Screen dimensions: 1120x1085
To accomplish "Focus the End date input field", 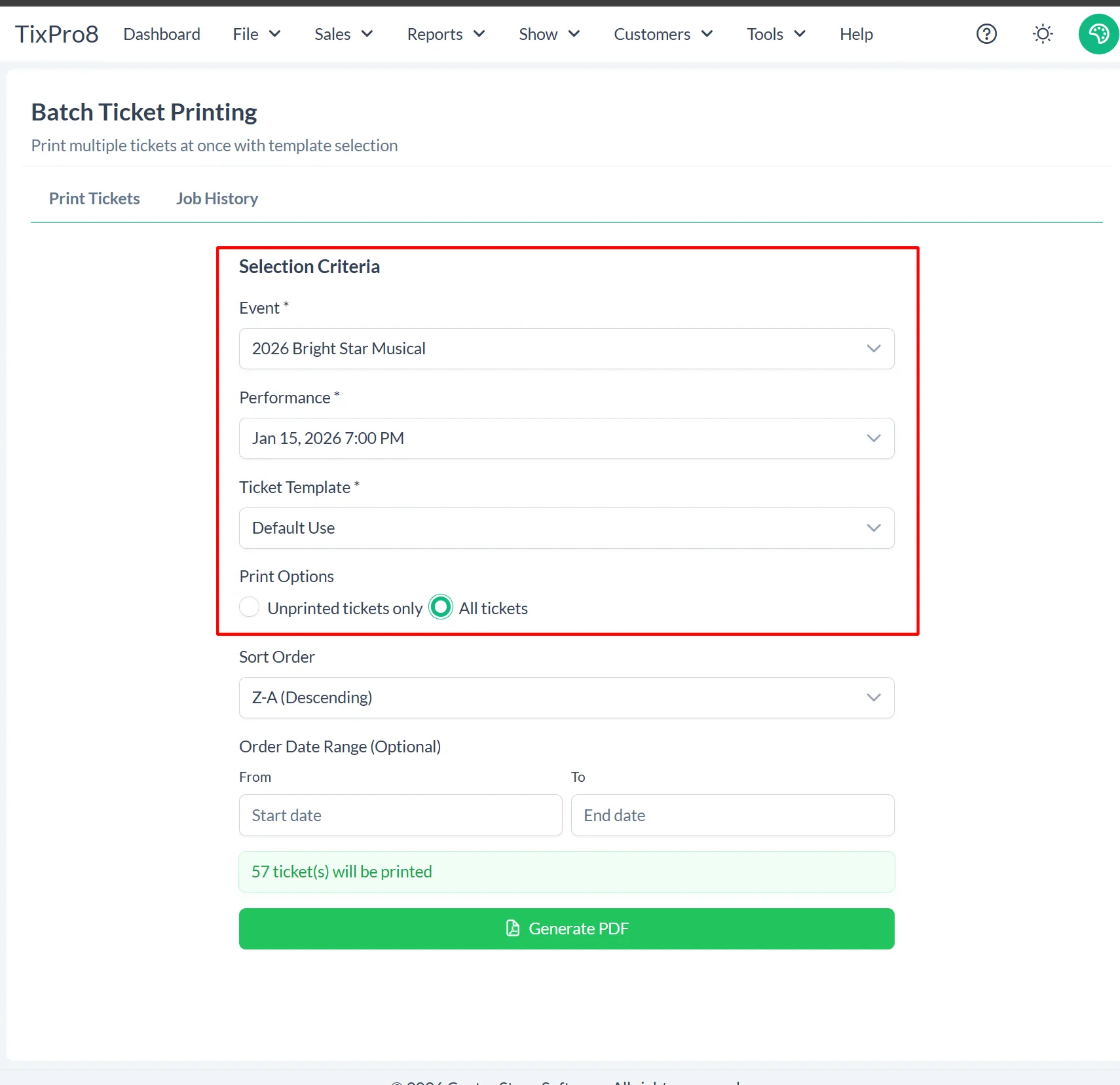I will 733,815.
